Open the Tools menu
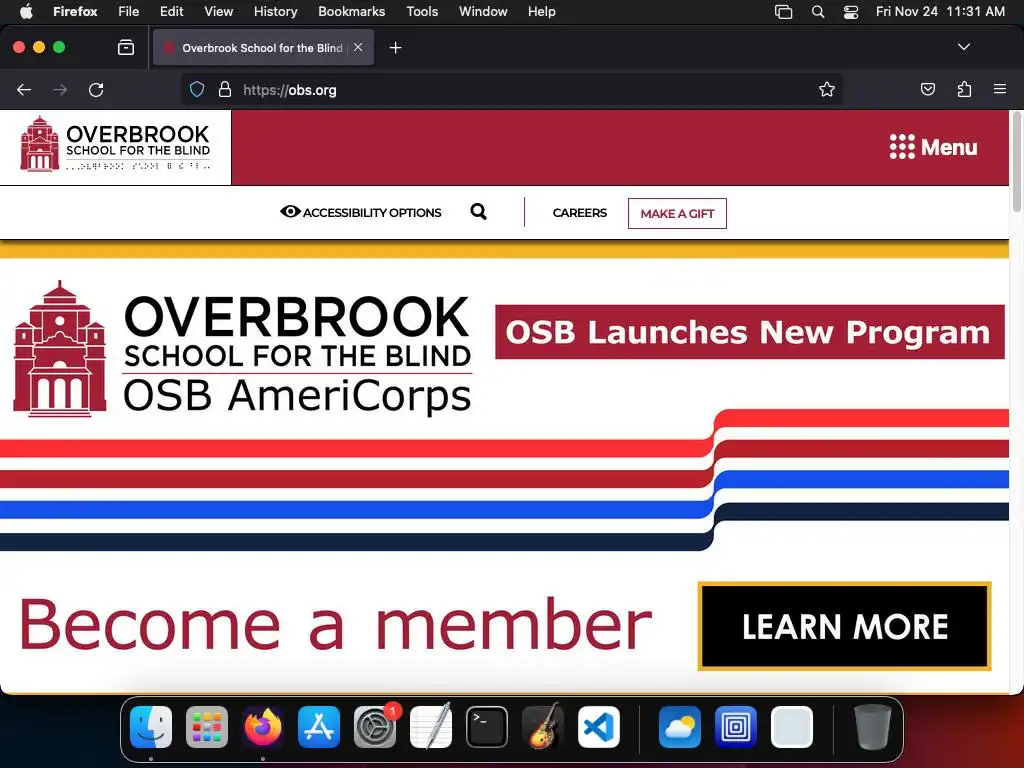Screen dimensions: 1024x768 [422, 11]
